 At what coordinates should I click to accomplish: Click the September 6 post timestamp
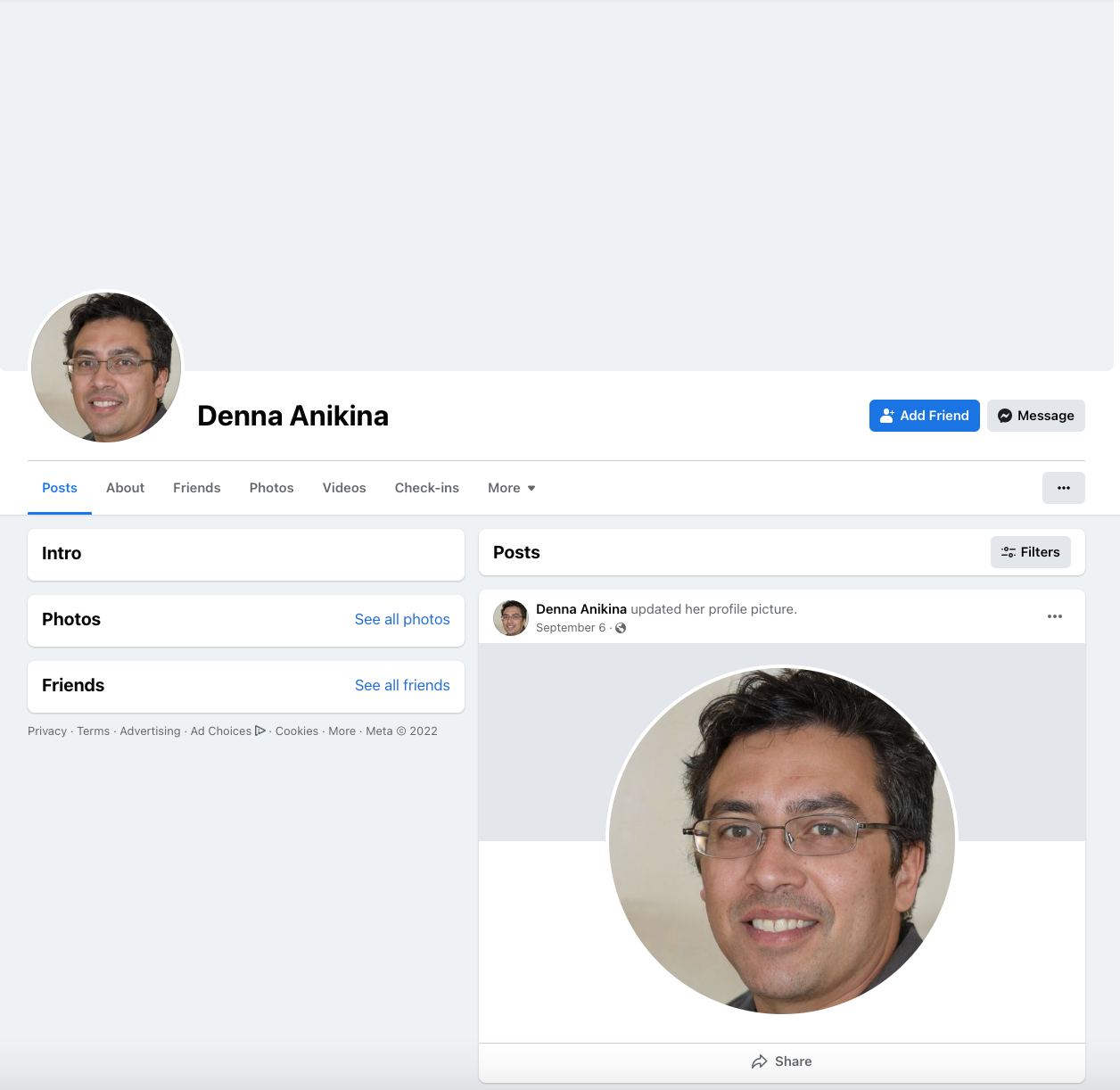[x=571, y=628]
